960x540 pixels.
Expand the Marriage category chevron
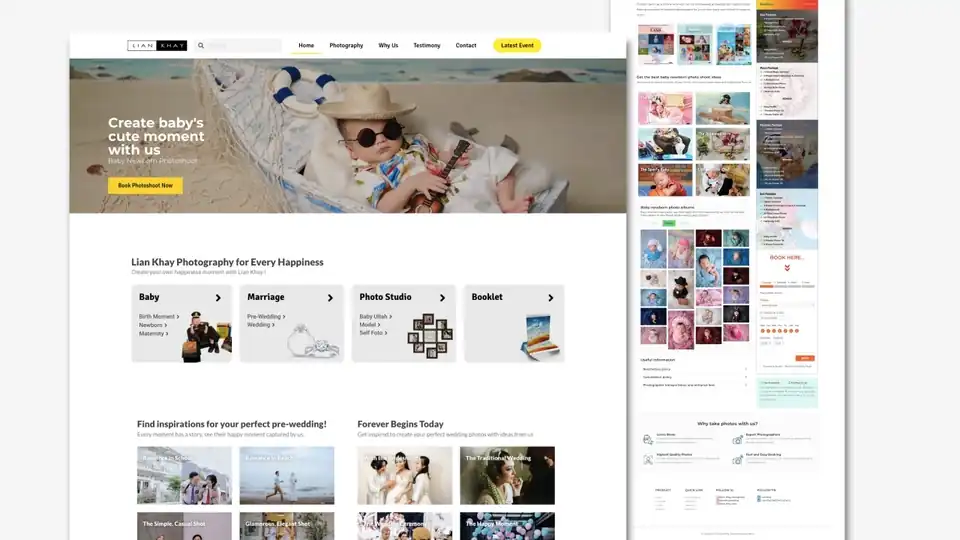coord(330,298)
